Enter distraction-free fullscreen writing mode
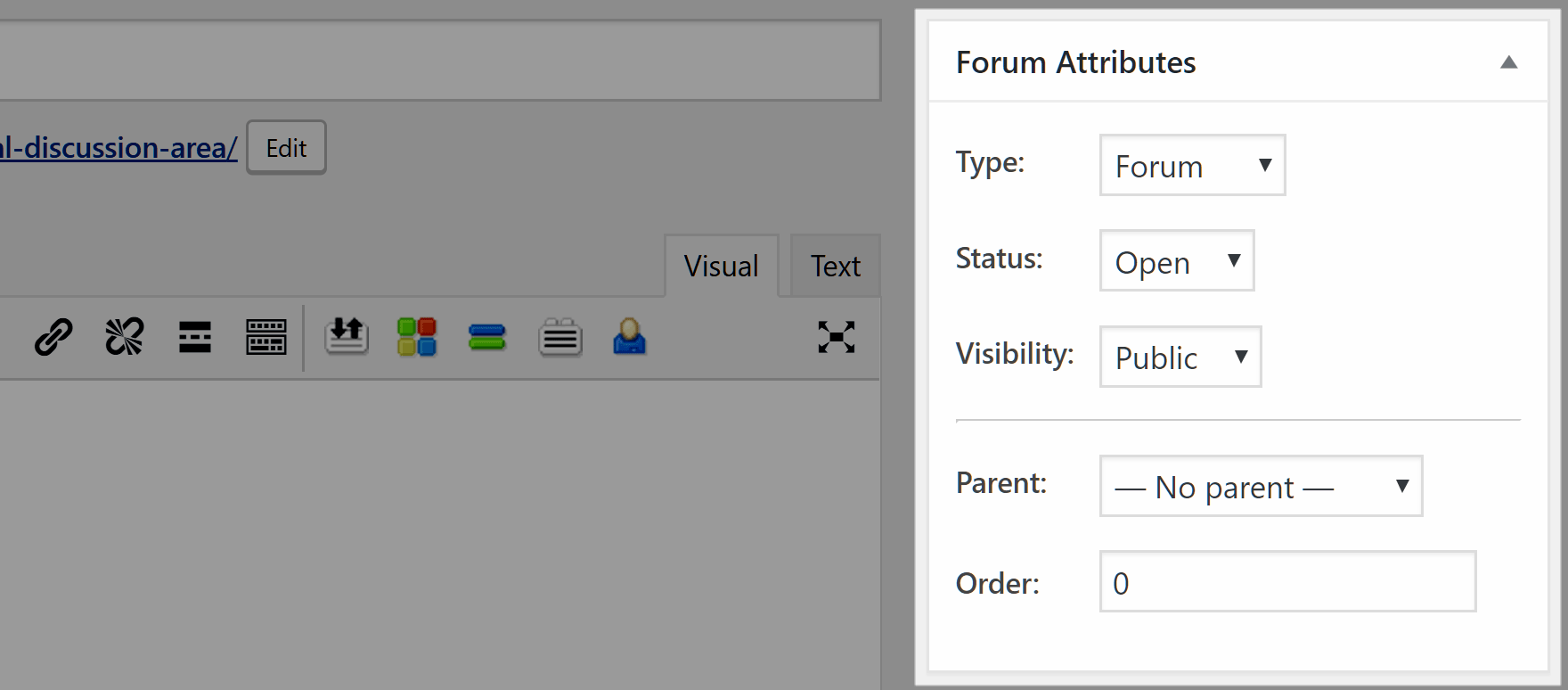Image resolution: width=1568 pixels, height=690 pixels. pos(837,337)
